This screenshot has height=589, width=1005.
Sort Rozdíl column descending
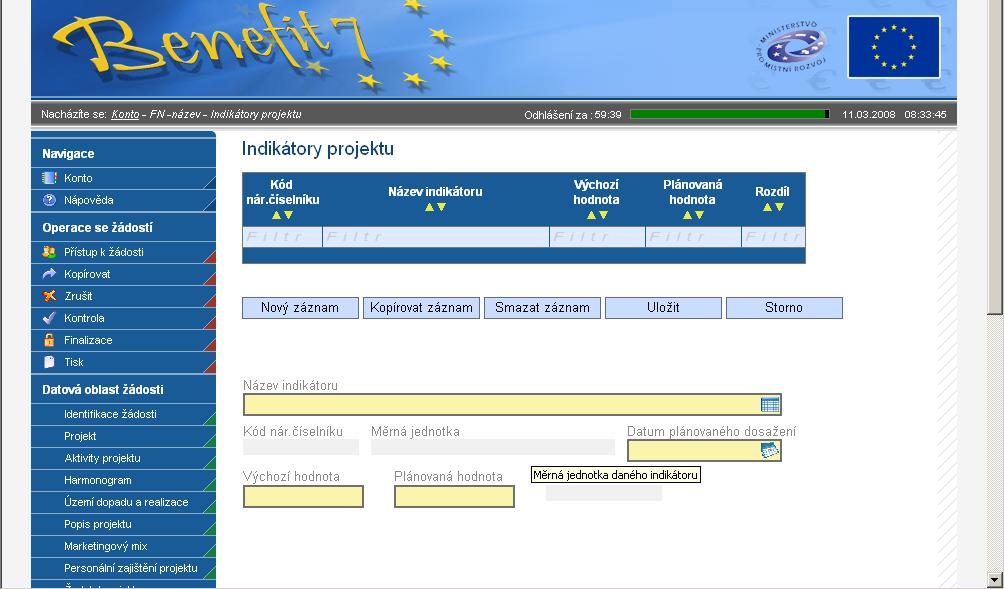click(x=779, y=207)
